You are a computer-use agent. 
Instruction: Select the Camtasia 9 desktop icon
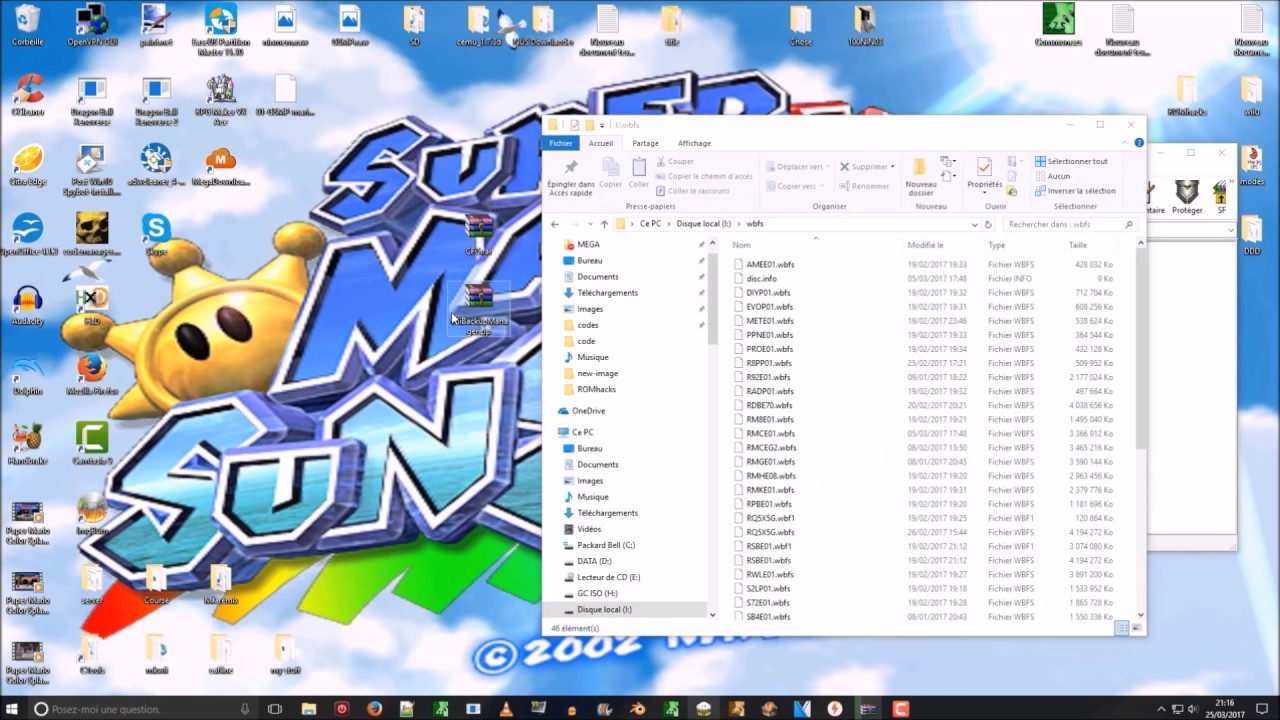coord(92,445)
